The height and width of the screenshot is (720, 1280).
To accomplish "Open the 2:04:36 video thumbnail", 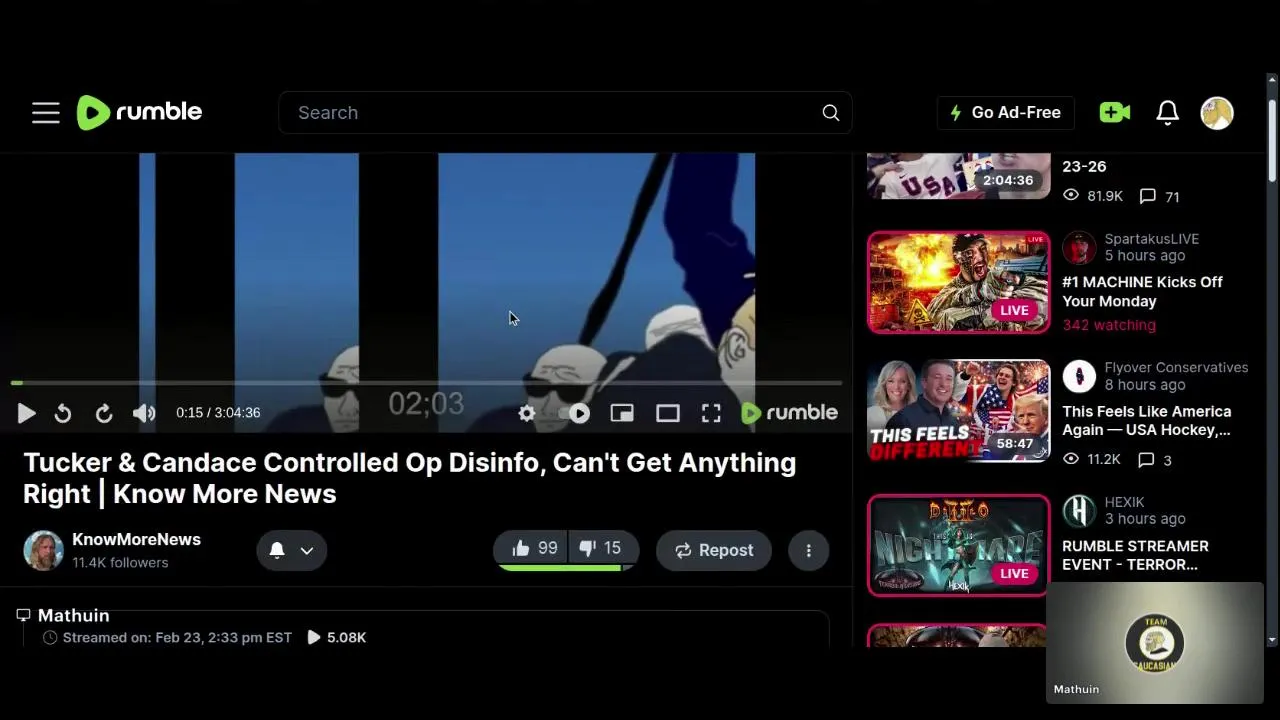I will pyautogui.click(x=959, y=176).
